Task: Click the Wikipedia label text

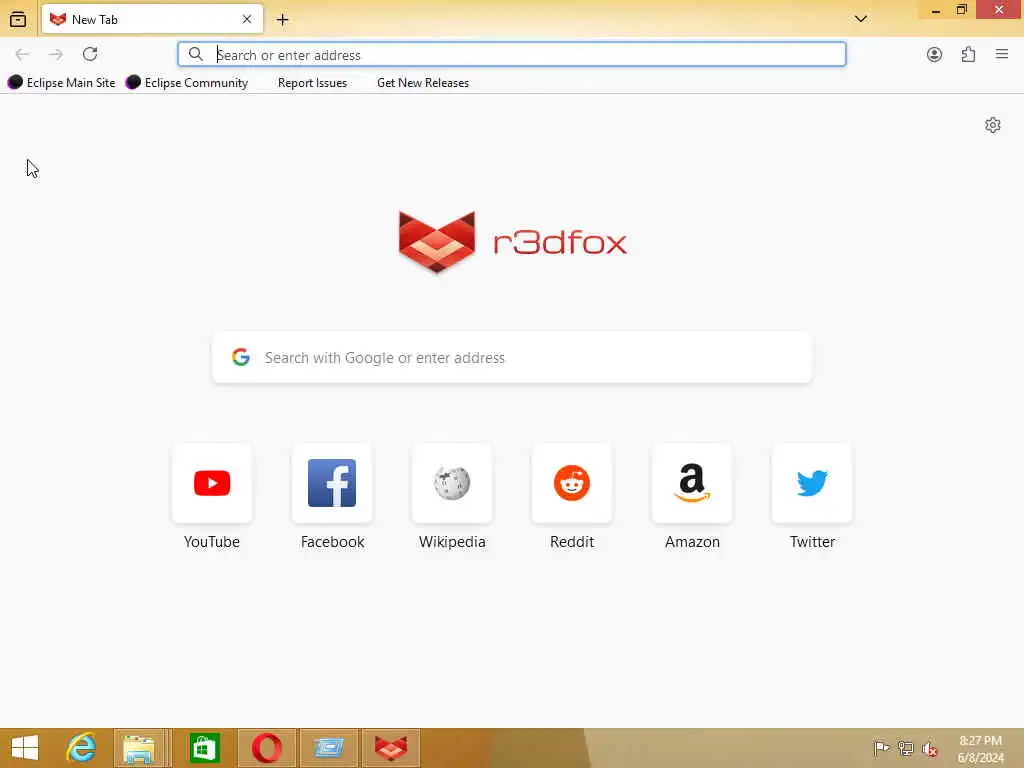Action: 452,542
